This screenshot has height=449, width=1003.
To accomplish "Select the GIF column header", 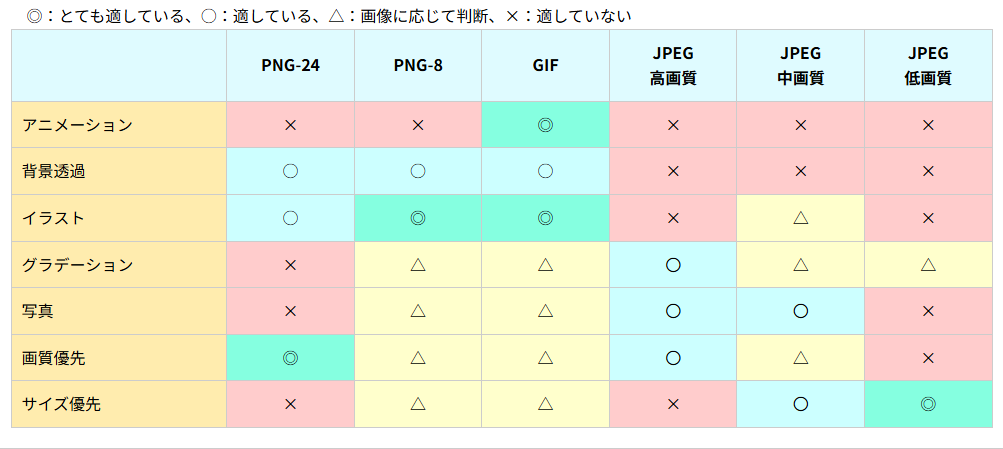I will pos(545,66).
